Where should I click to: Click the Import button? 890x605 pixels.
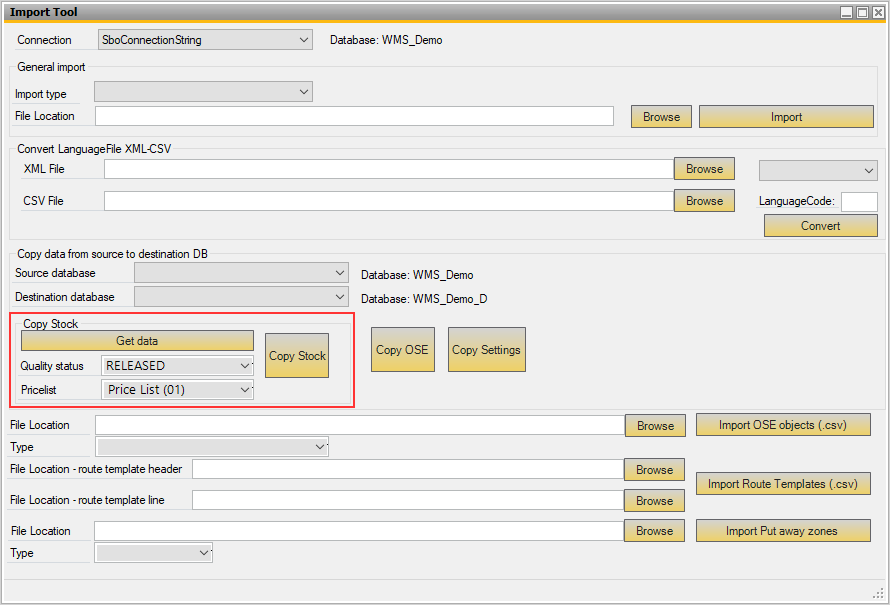(786, 117)
